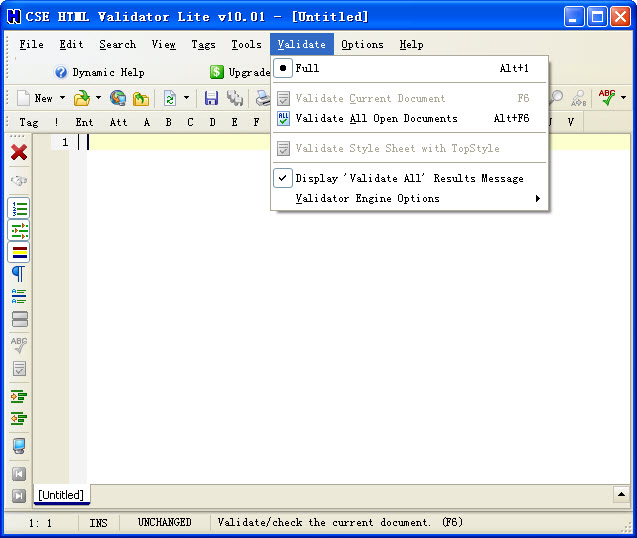The width and height of the screenshot is (637, 538).
Task: Click the red X icon in the left sidebar
Action: coord(19,152)
